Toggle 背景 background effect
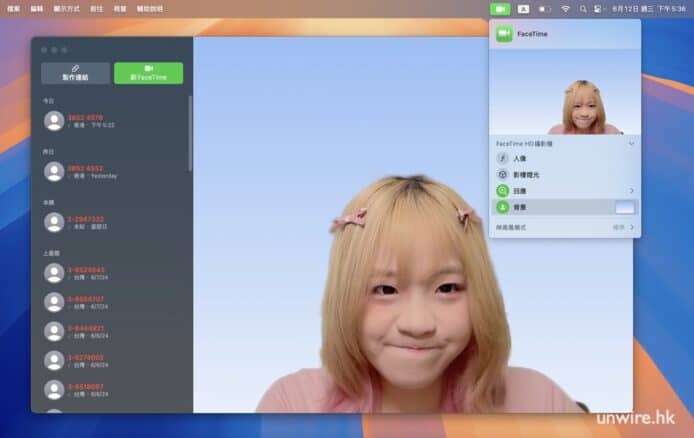The height and width of the screenshot is (438, 694). pos(503,207)
